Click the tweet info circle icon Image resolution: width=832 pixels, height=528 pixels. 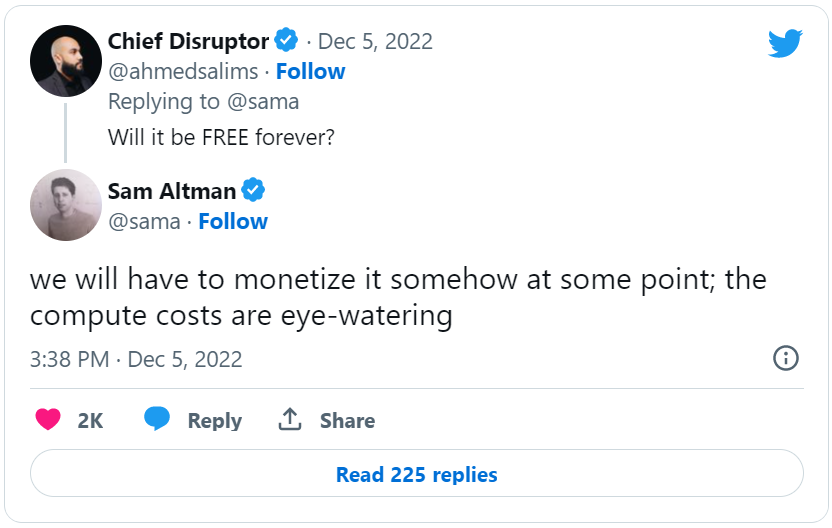click(x=786, y=358)
